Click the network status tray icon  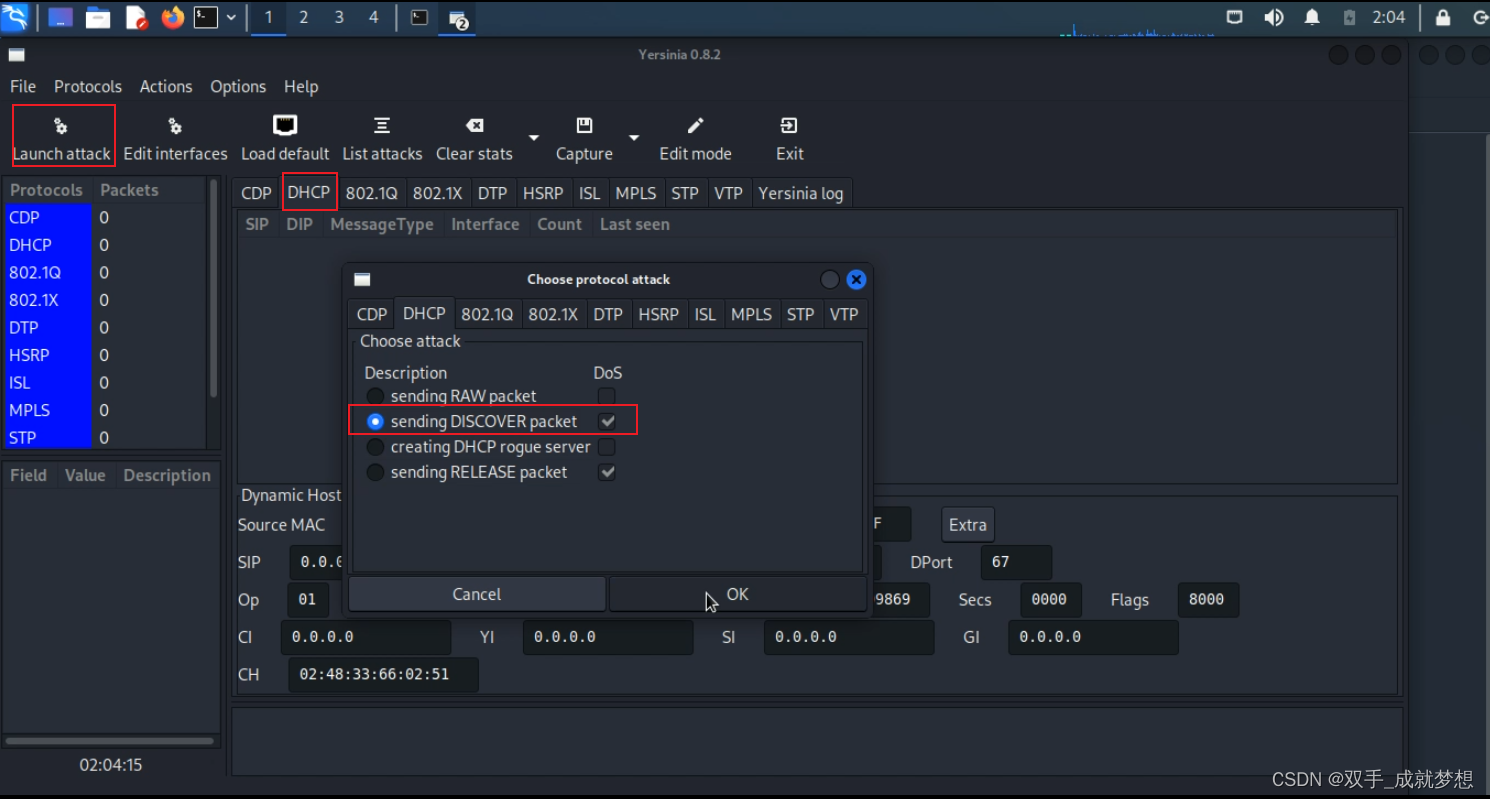pos(1235,17)
